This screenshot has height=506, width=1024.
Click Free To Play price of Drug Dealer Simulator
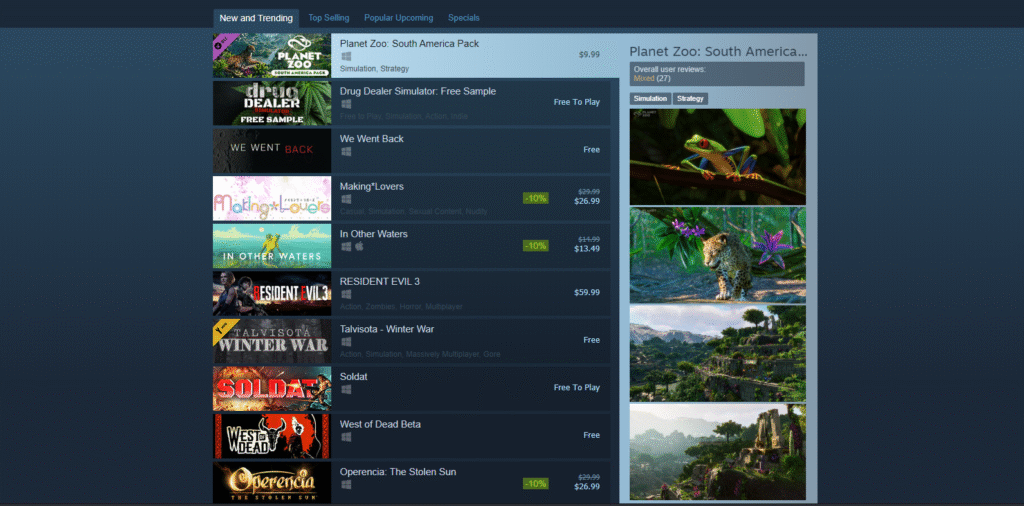(x=577, y=102)
